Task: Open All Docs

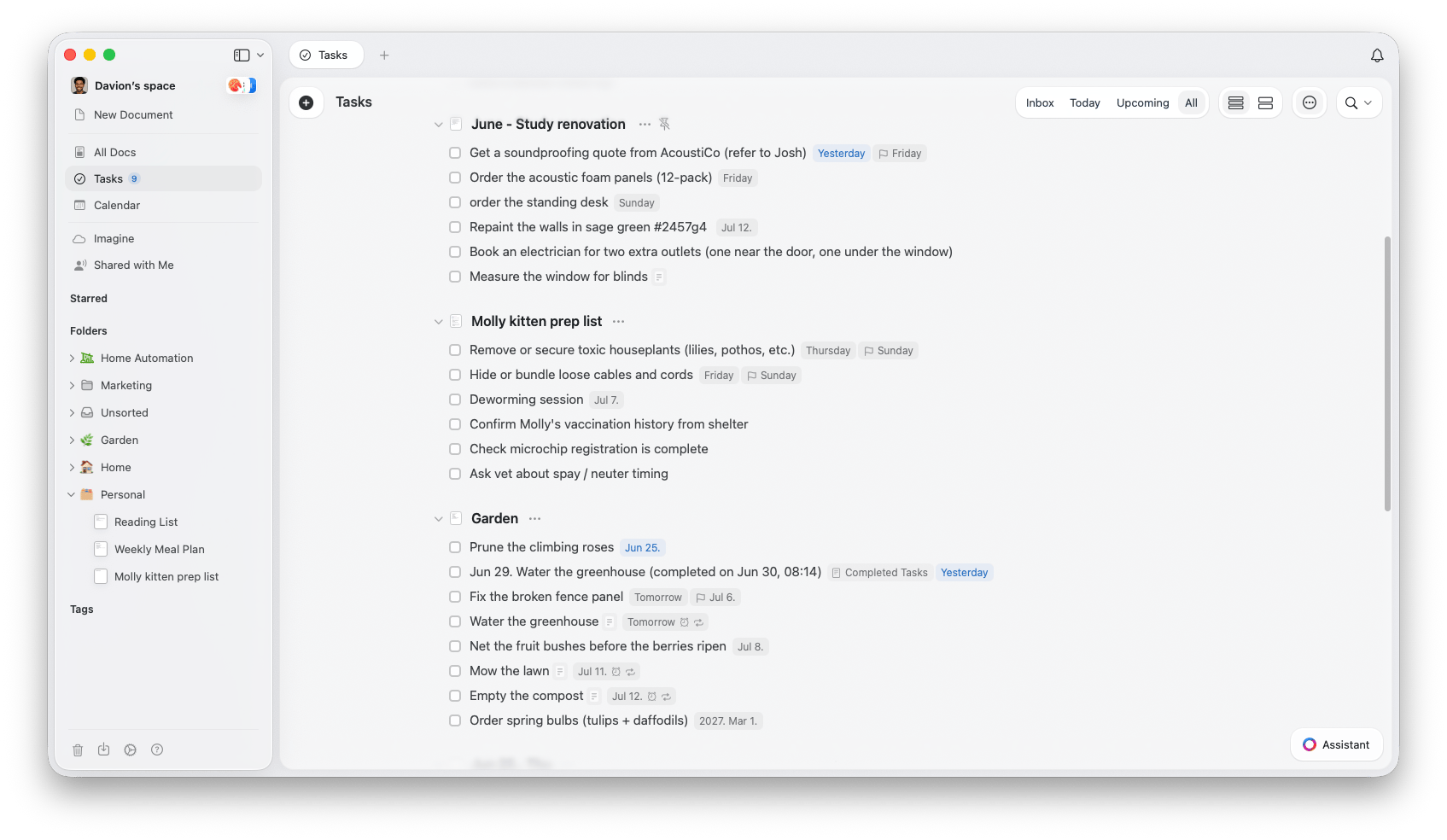Action: [163, 153]
